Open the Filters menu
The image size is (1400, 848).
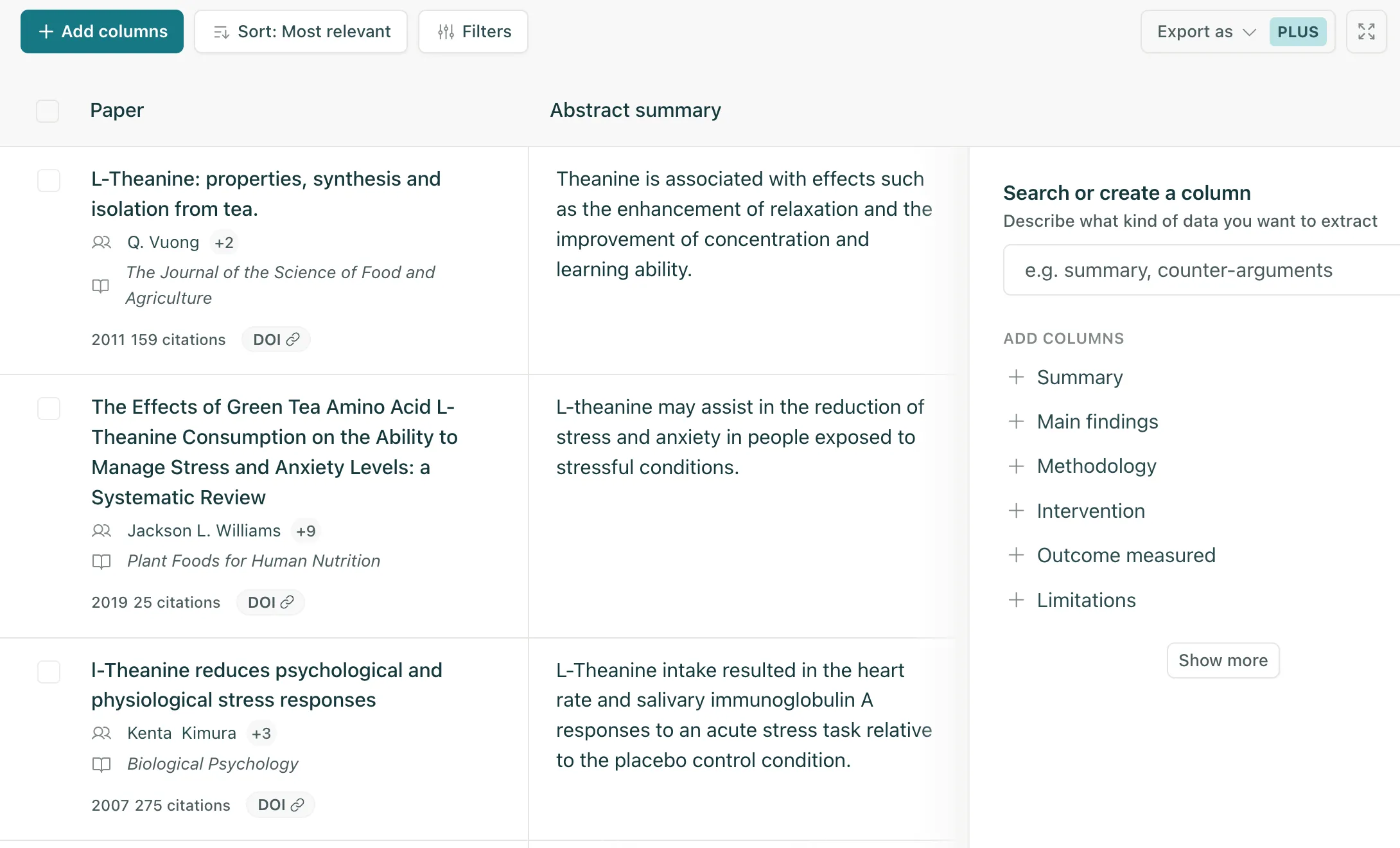[x=473, y=31]
